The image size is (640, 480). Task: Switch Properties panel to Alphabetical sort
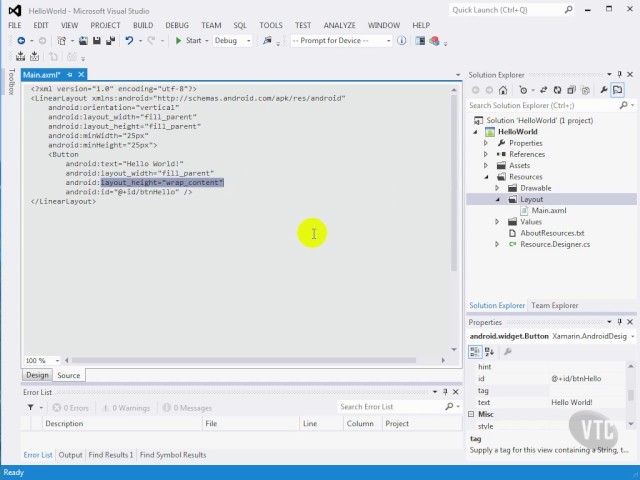tap(489, 351)
